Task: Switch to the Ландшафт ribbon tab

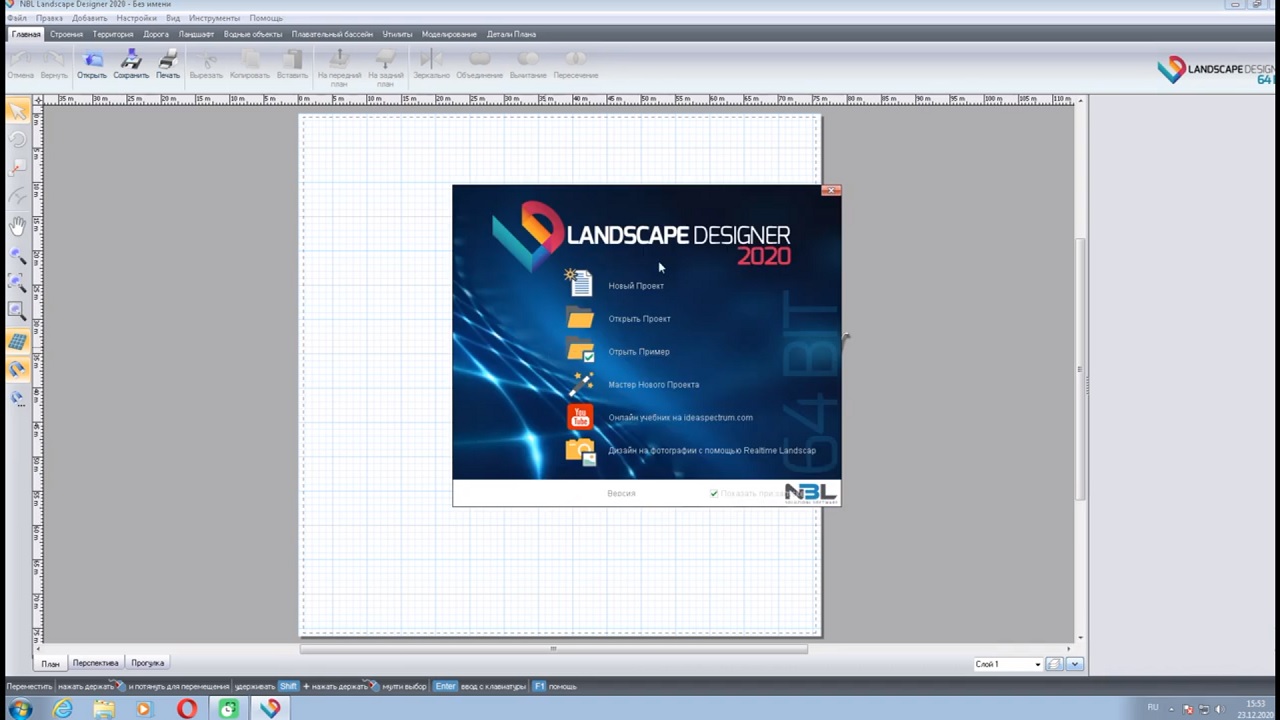Action: coord(196,34)
